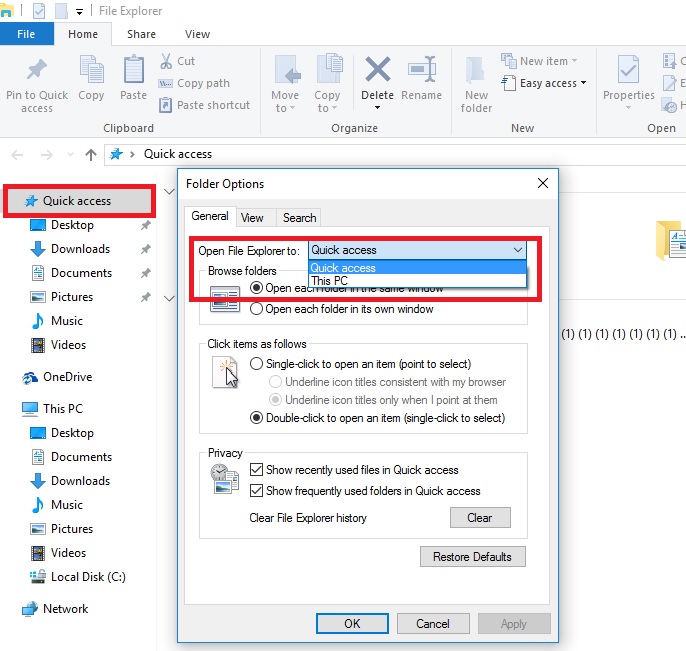The height and width of the screenshot is (651, 686).
Task: Select Quick access in the navigation pane
Action: (80, 201)
